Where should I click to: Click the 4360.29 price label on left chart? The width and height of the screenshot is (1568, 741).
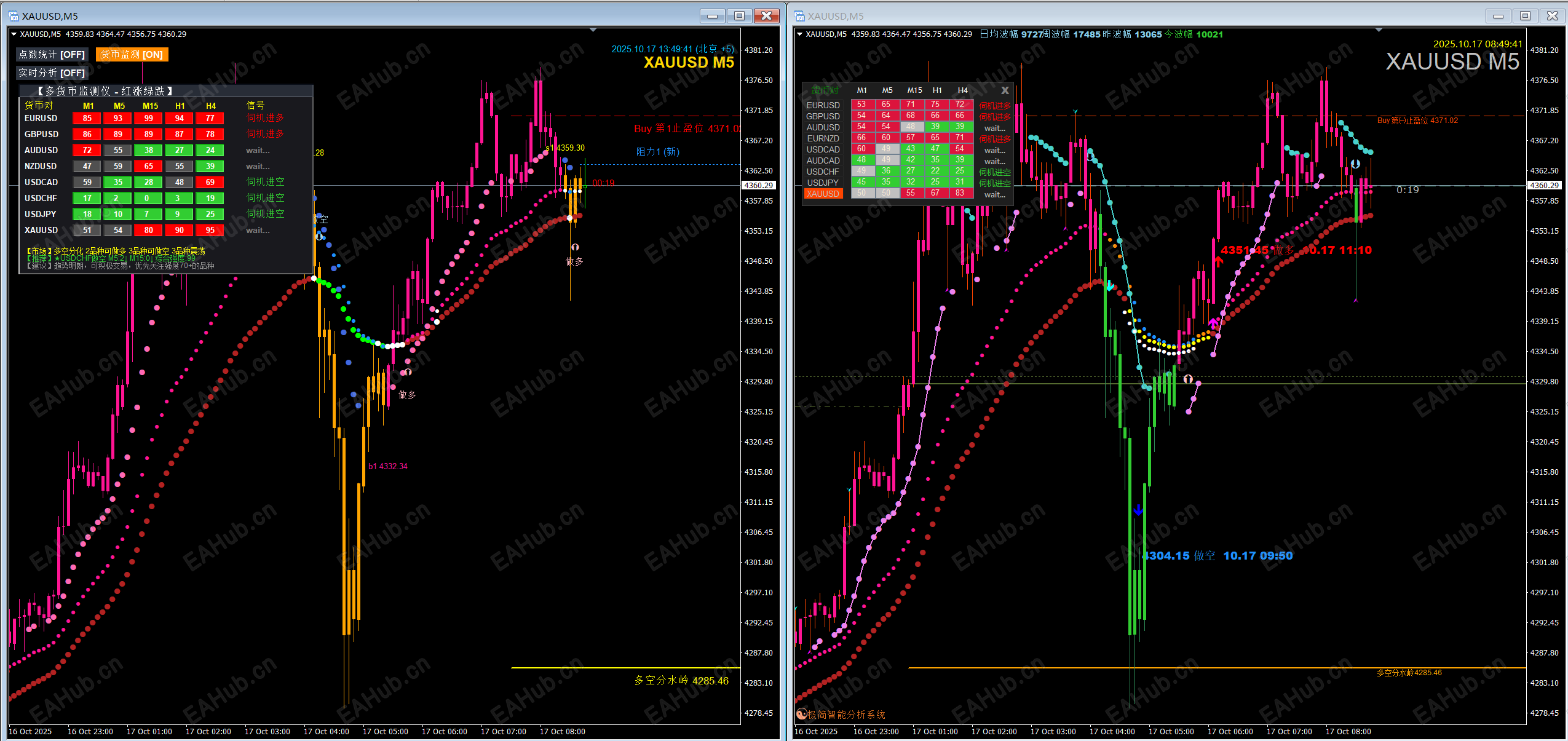point(758,185)
